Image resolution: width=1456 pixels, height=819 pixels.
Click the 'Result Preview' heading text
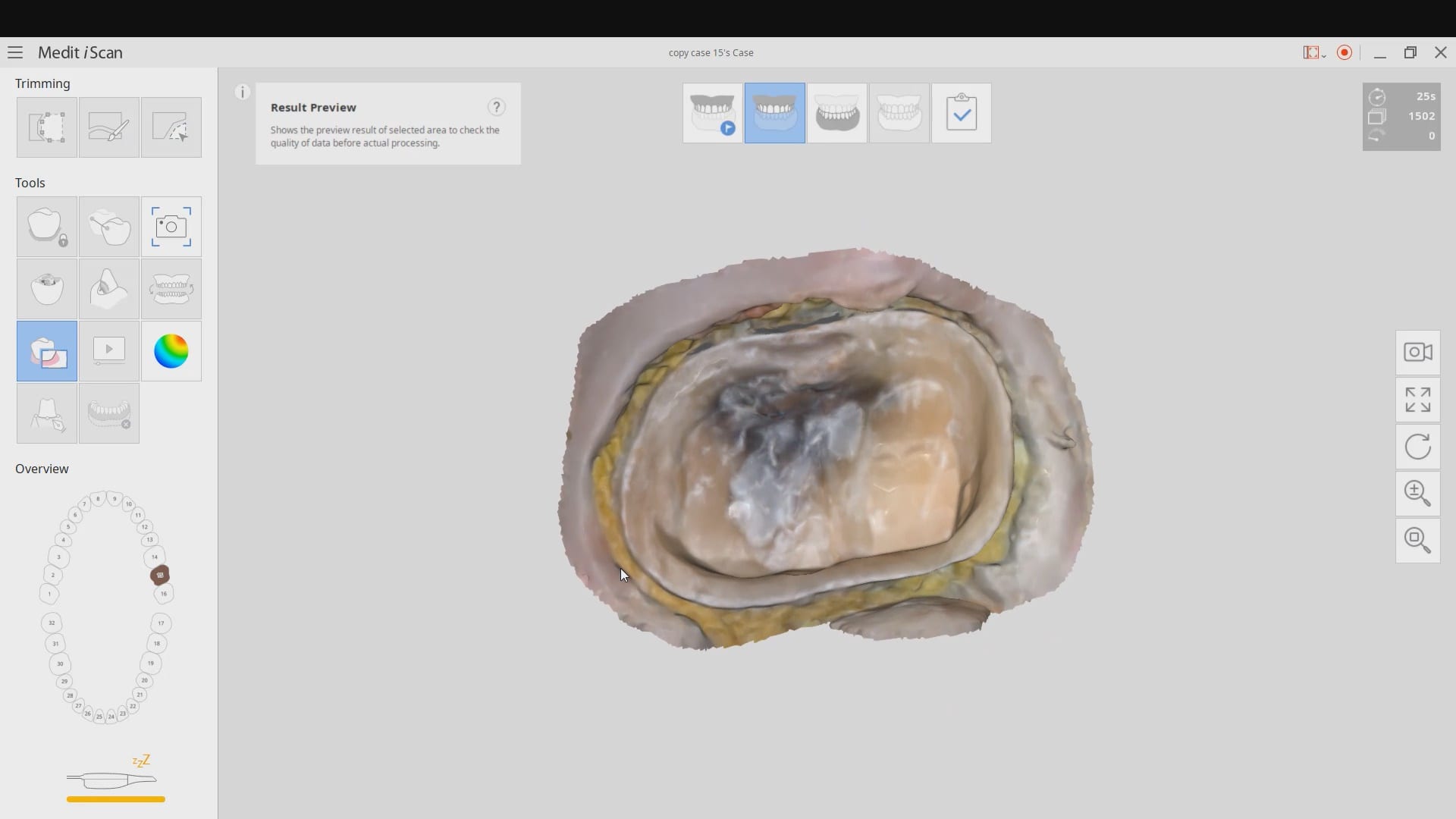click(x=313, y=107)
